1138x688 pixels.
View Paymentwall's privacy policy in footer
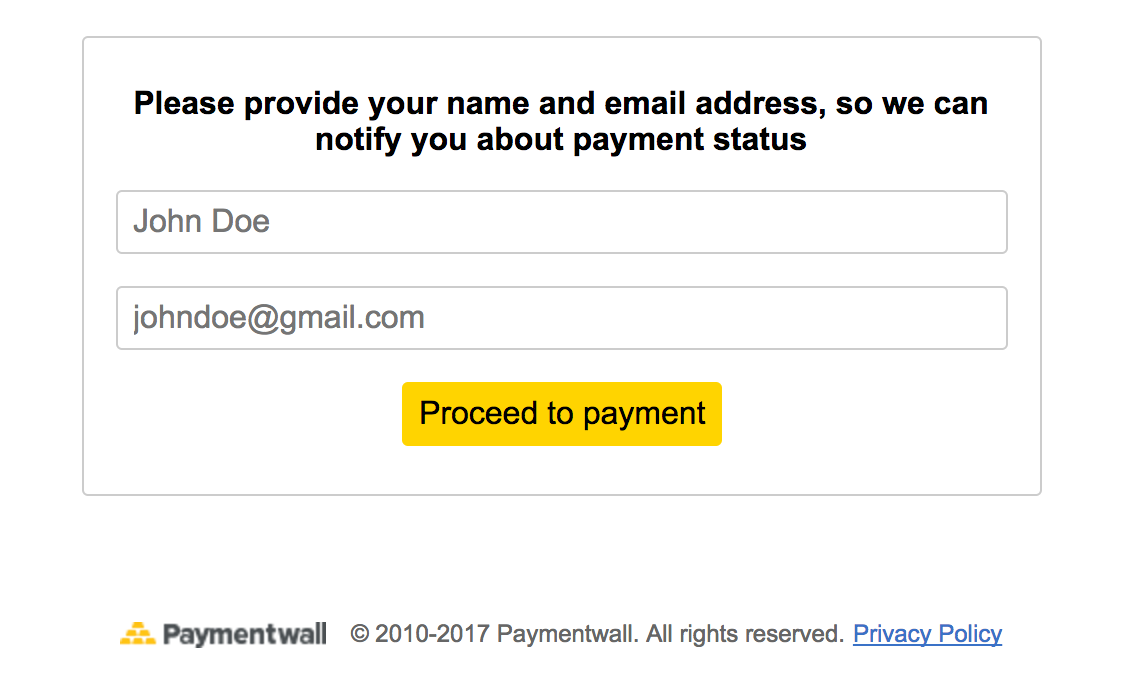(928, 634)
